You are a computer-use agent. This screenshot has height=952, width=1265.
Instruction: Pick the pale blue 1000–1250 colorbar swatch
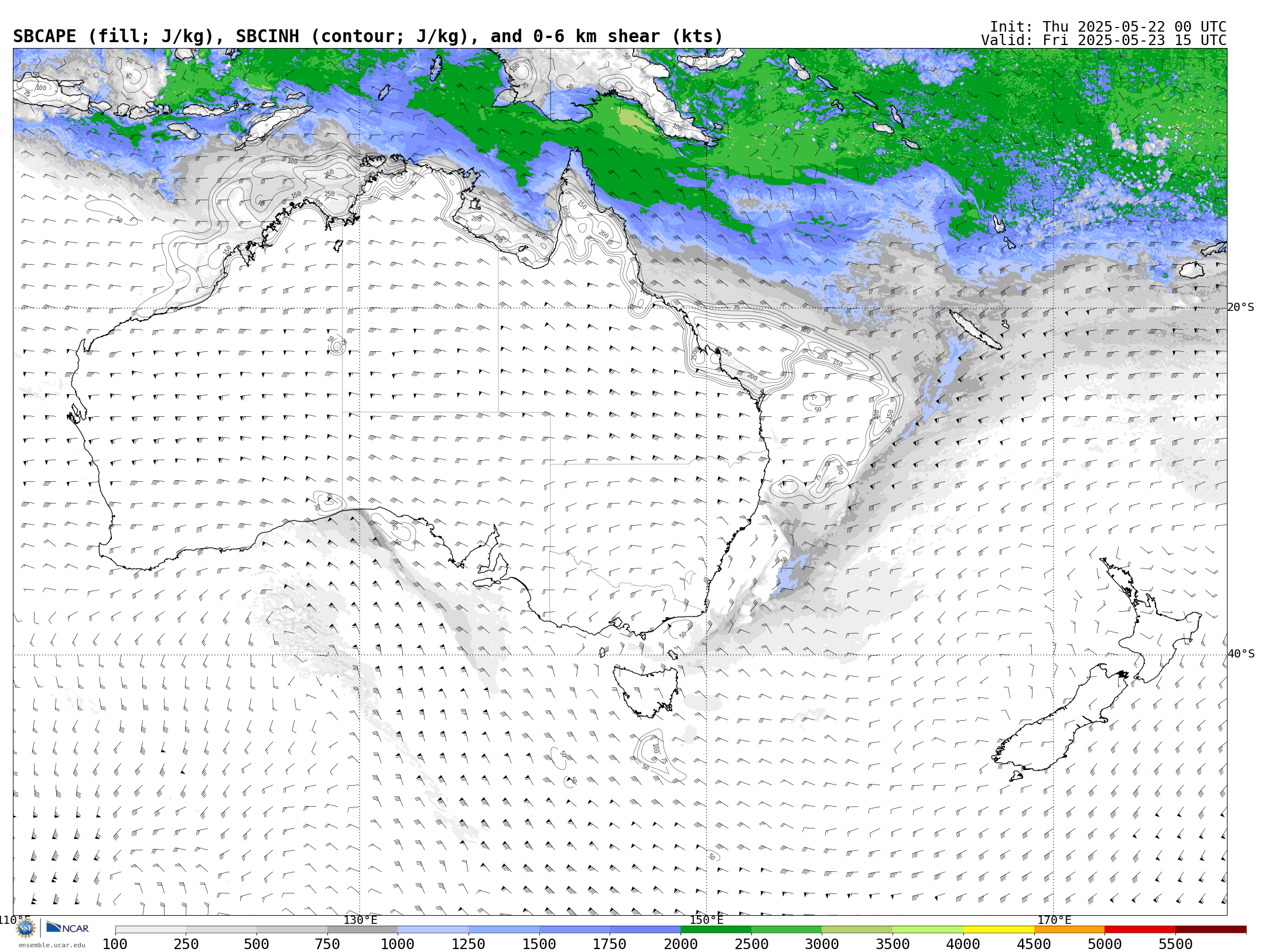coord(433,930)
